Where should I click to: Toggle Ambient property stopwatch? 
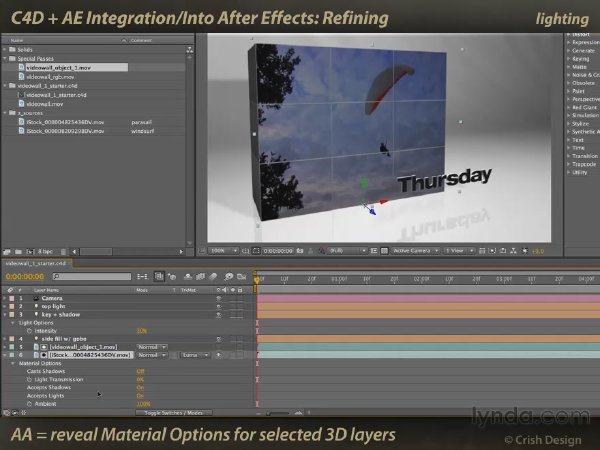coord(29,404)
